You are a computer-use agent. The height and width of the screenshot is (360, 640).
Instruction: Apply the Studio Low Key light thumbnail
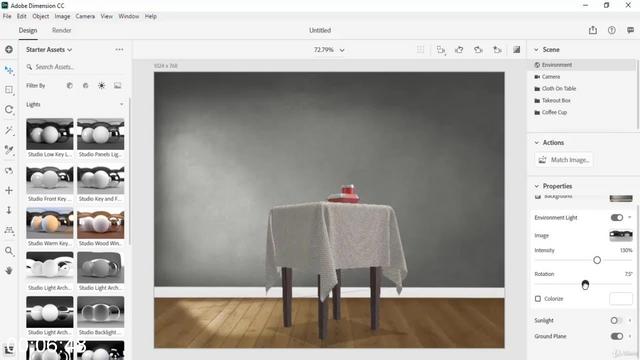tap(50, 134)
